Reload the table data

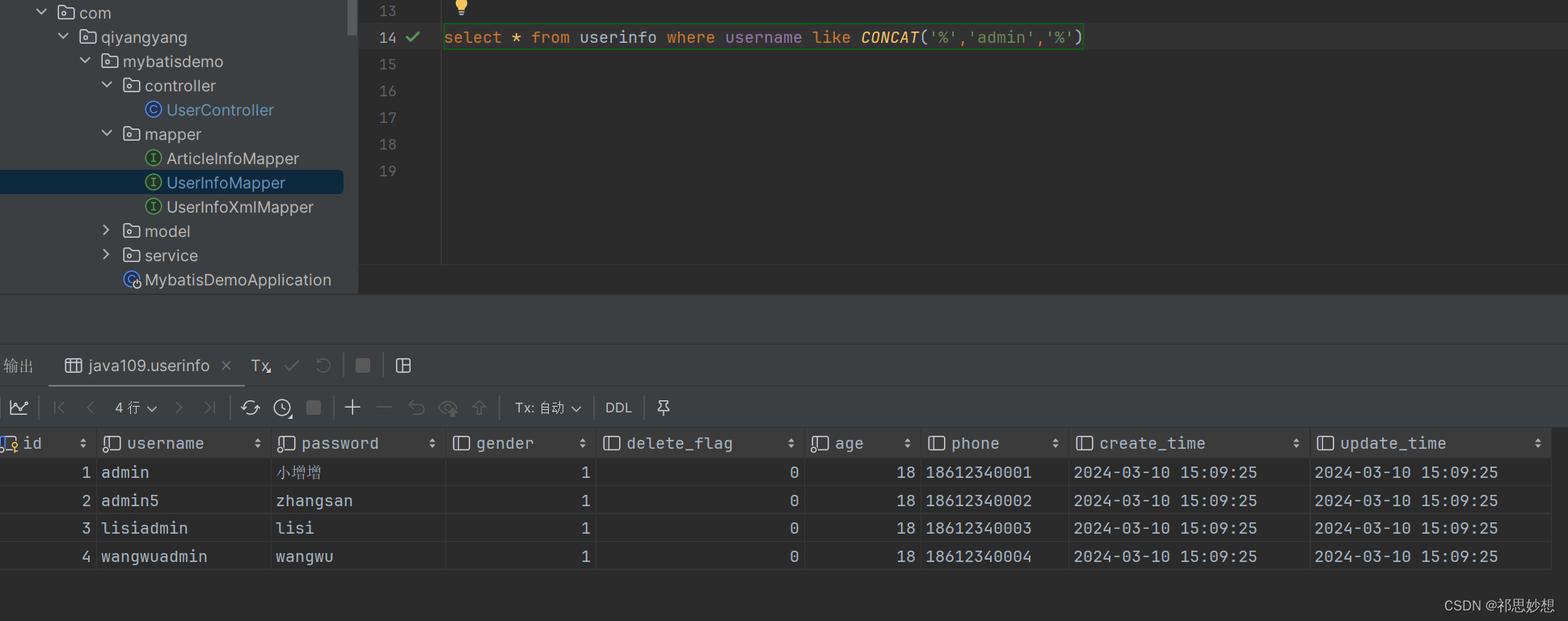pyautogui.click(x=251, y=408)
